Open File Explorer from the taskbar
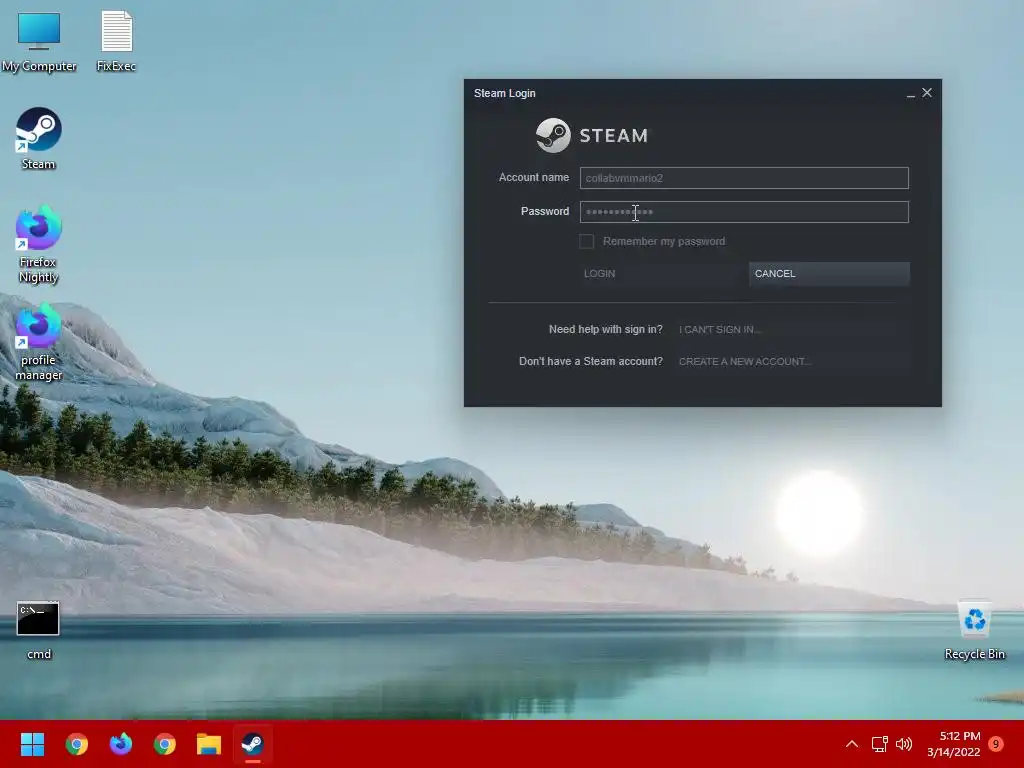 click(x=209, y=744)
